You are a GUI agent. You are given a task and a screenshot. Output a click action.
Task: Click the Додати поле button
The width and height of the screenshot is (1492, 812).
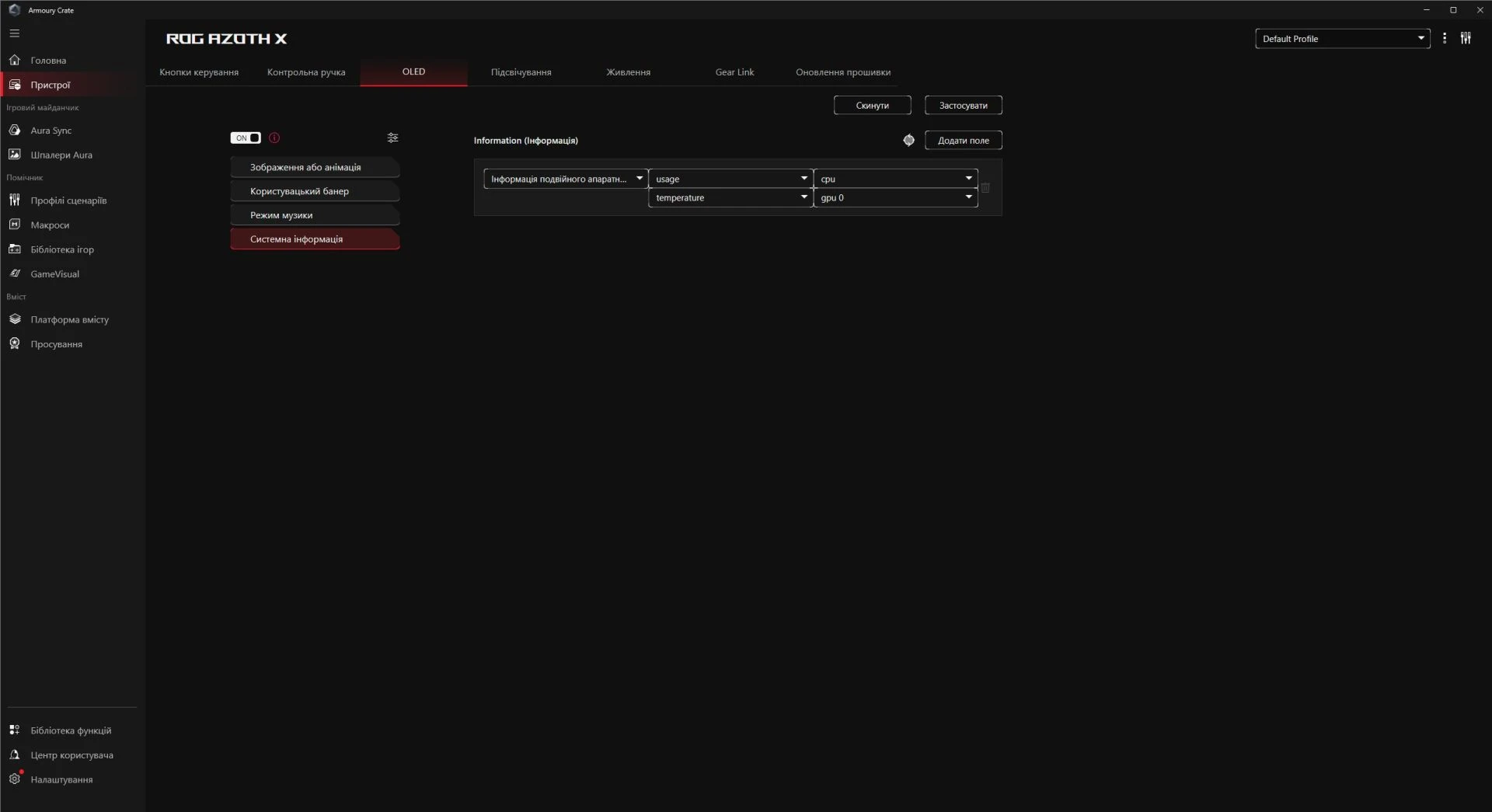(963, 140)
